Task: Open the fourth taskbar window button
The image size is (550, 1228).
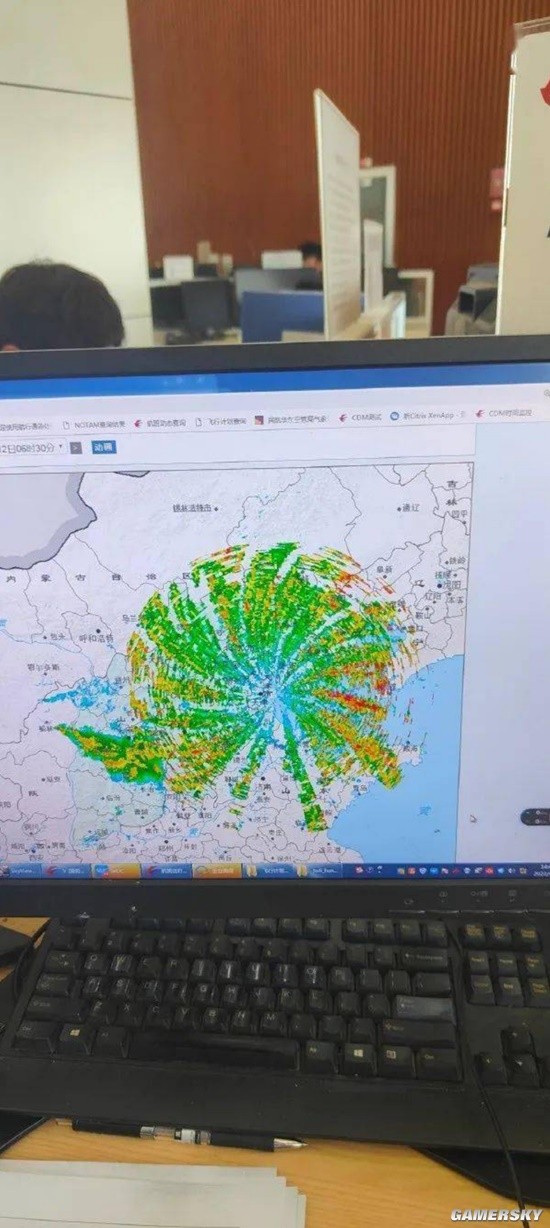Action: tap(167, 871)
